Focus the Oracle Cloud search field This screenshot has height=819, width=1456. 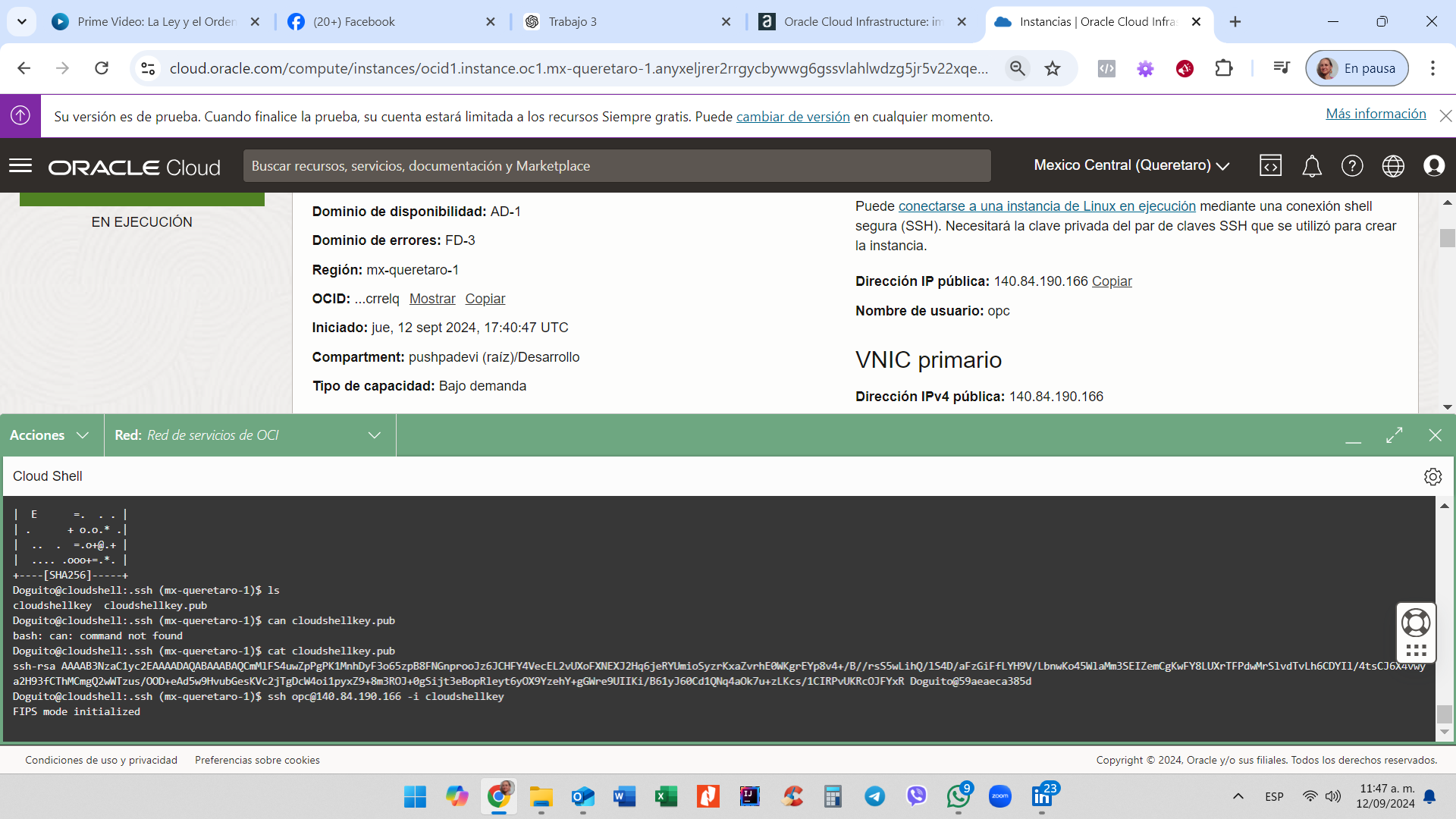click(617, 165)
